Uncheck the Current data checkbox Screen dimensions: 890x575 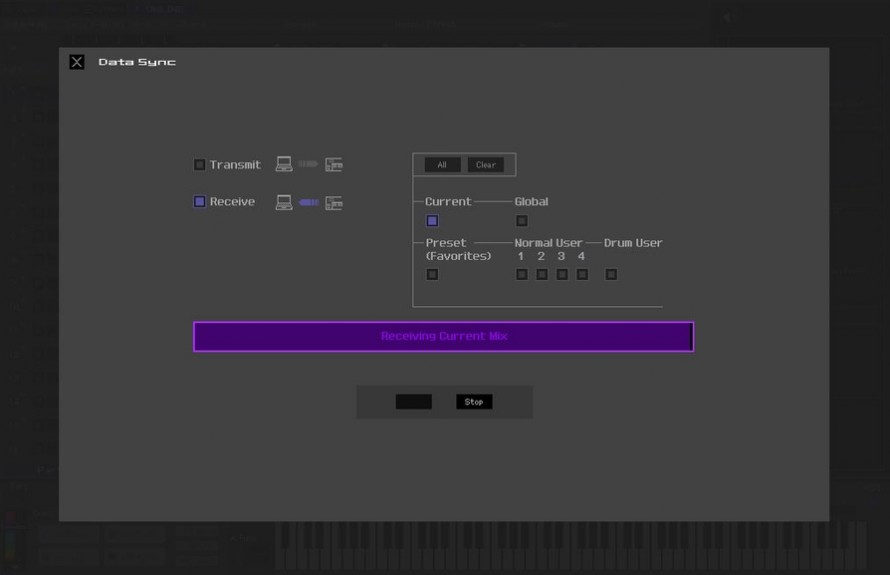(x=432, y=221)
